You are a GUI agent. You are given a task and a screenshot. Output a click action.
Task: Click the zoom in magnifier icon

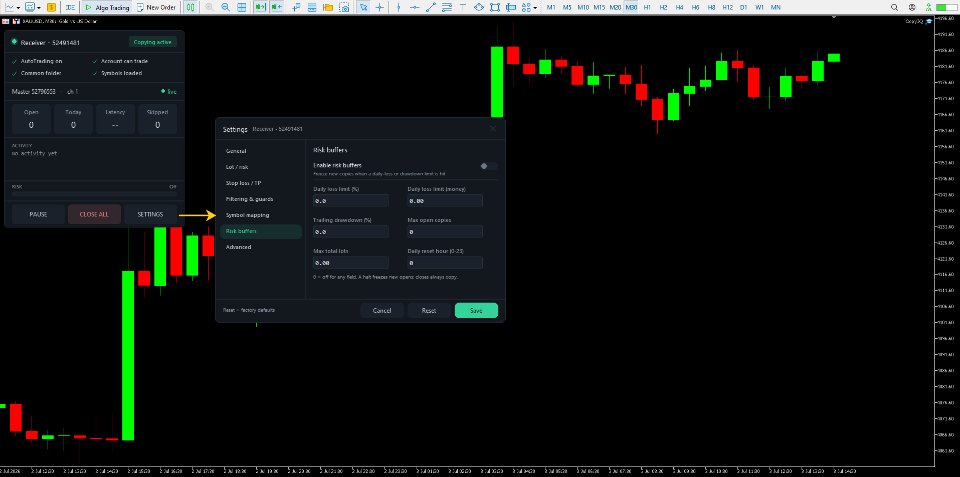[x=210, y=7]
